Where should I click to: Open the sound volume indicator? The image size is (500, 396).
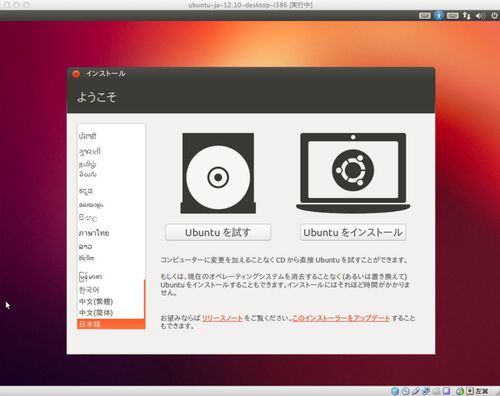[x=480, y=16]
